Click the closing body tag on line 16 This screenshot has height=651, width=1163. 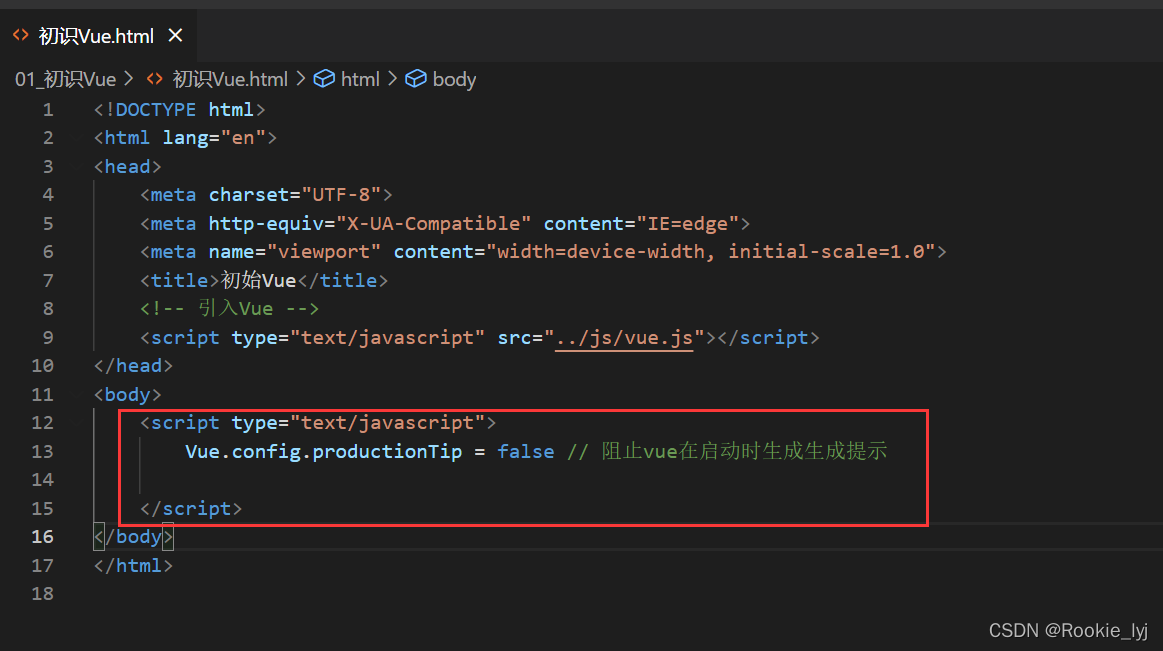134,537
